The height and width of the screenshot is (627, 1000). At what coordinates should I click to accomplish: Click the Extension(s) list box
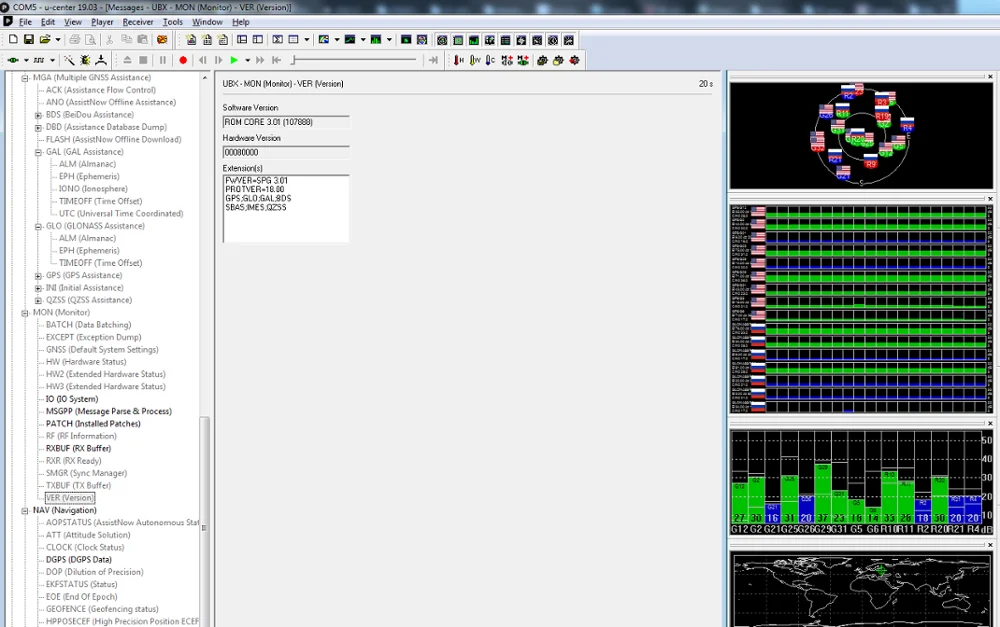[x=286, y=209]
